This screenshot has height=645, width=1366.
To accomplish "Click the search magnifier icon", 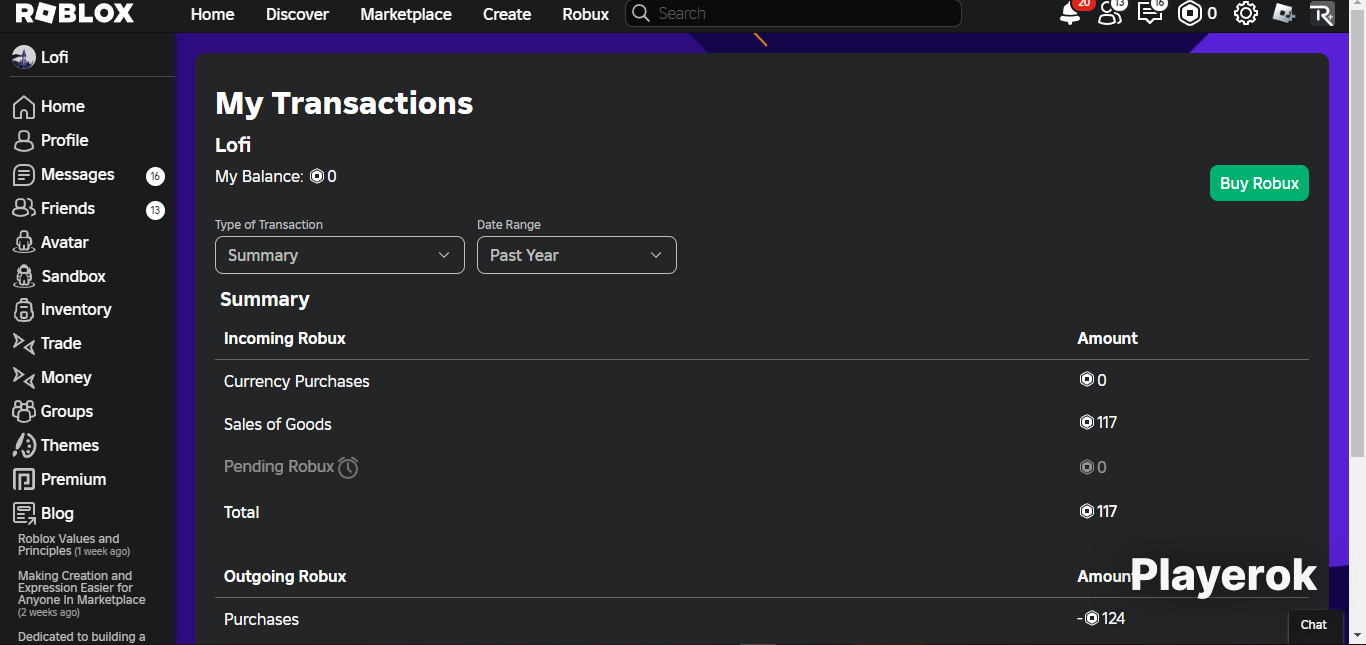I will (641, 14).
